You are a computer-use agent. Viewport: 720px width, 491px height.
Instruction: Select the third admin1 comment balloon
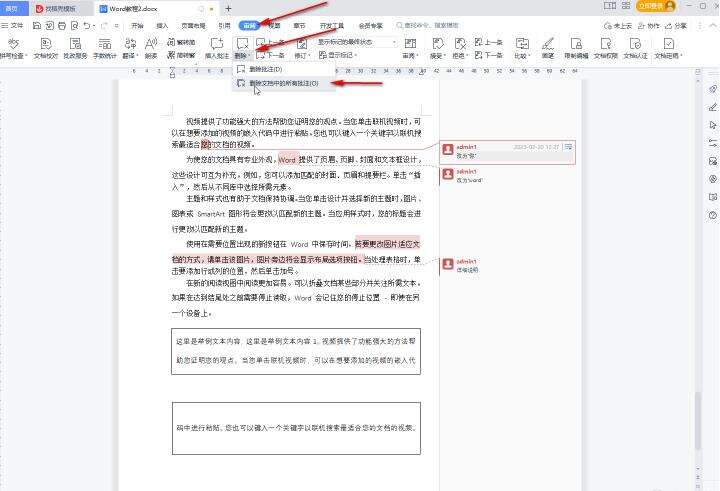(x=508, y=265)
